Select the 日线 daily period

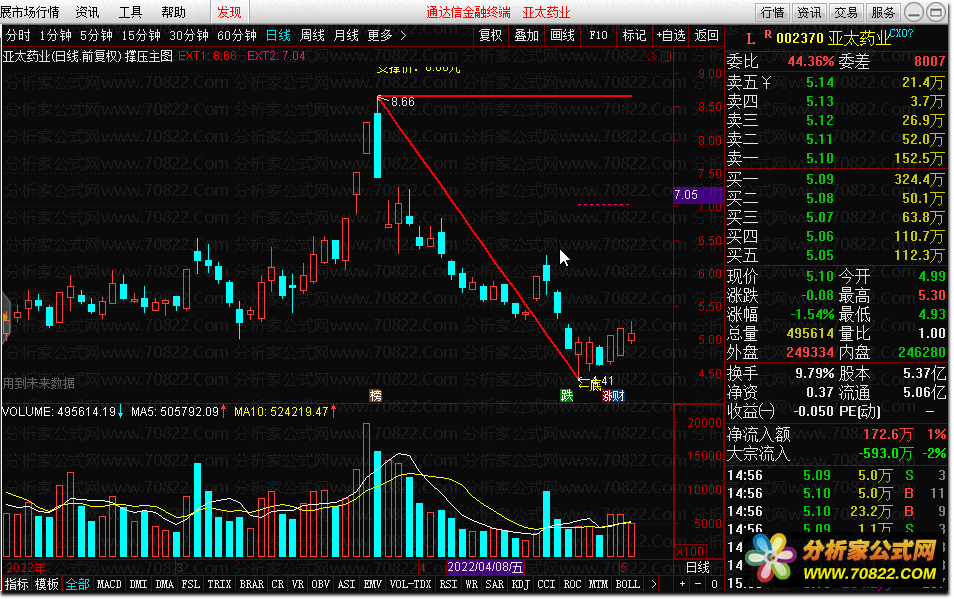pyautogui.click(x=278, y=36)
